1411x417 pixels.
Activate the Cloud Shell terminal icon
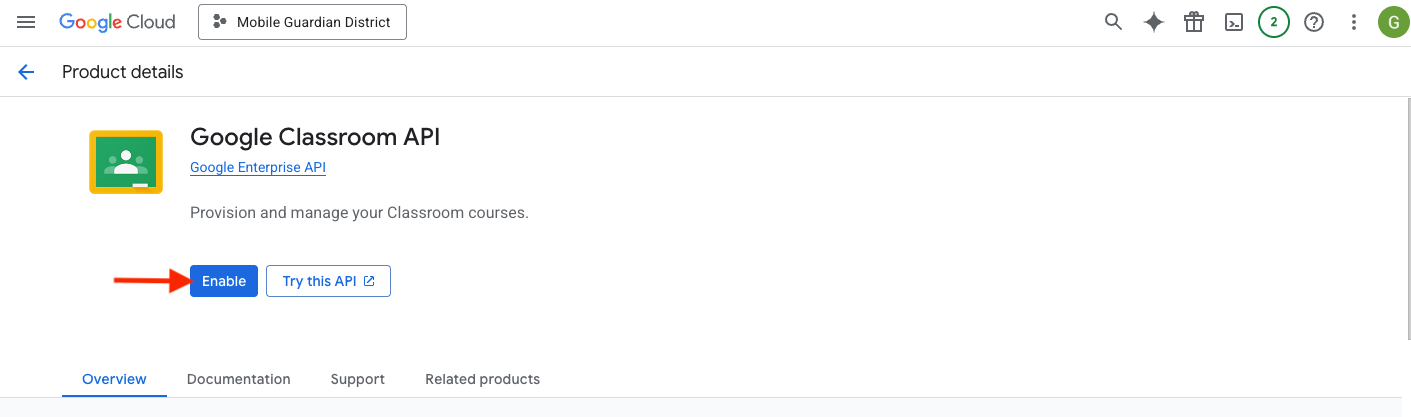(x=1234, y=22)
